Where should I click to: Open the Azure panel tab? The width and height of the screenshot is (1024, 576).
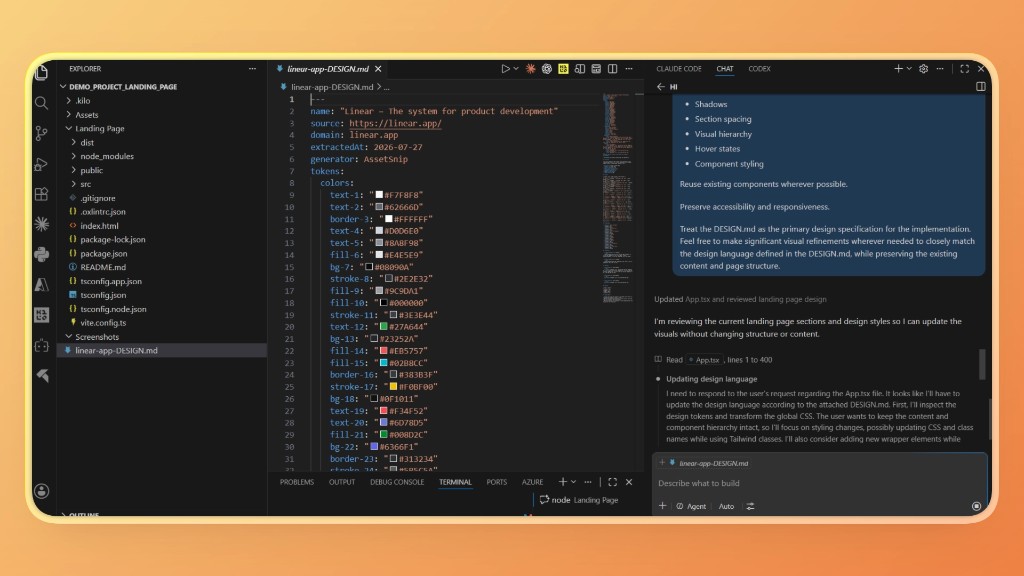click(x=532, y=482)
